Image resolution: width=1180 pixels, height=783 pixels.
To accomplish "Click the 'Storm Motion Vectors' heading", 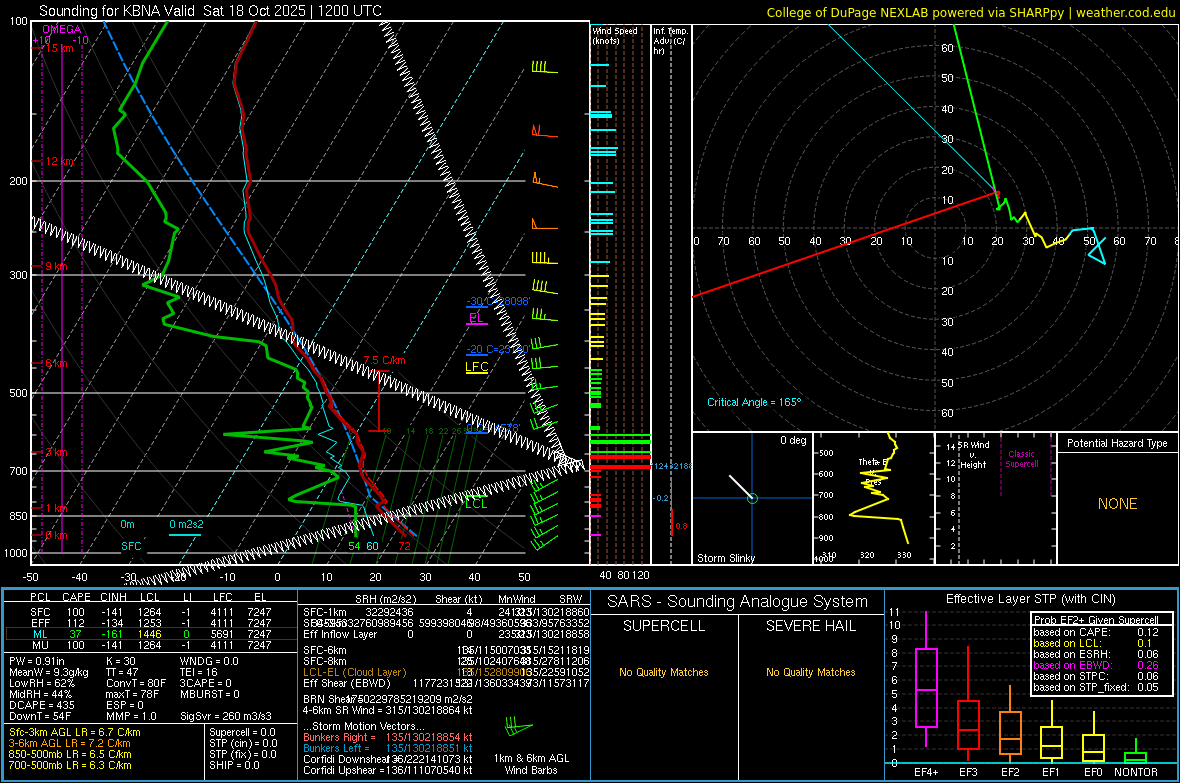I will coord(365,726).
